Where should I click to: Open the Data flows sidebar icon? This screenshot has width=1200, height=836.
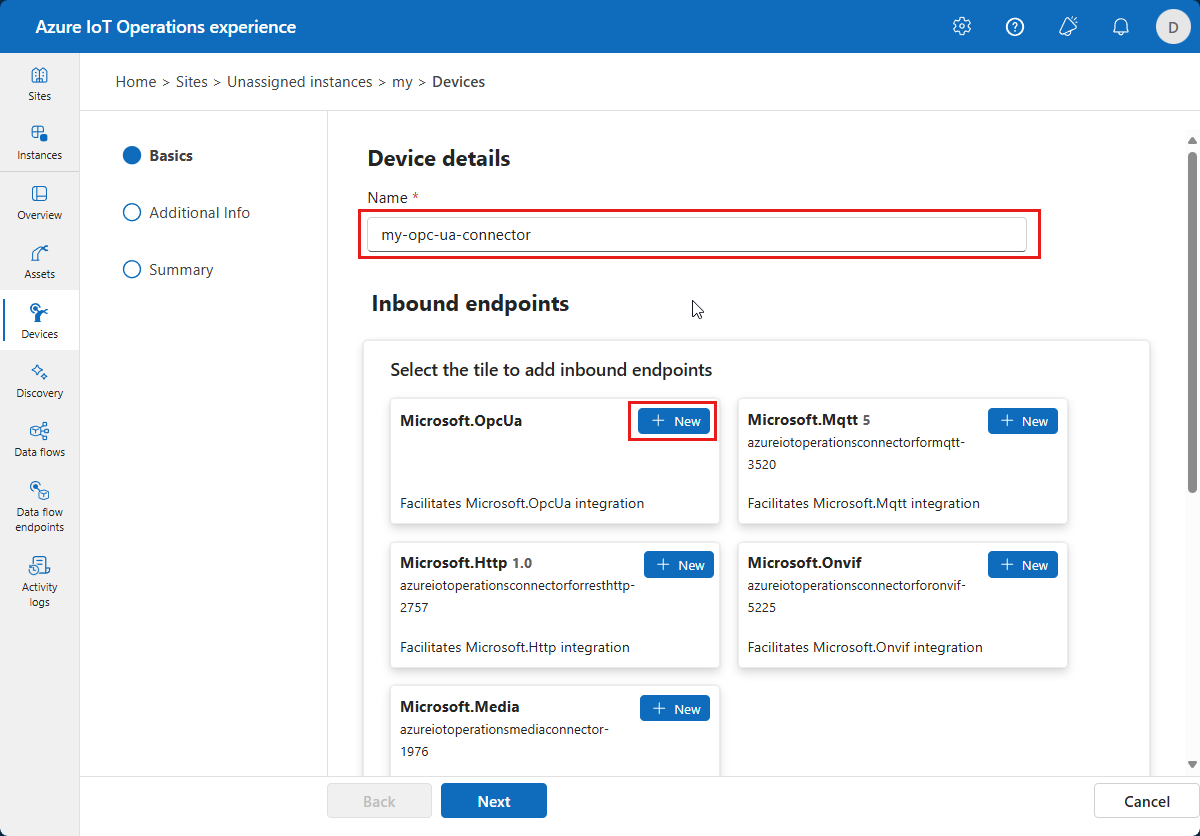(x=39, y=439)
